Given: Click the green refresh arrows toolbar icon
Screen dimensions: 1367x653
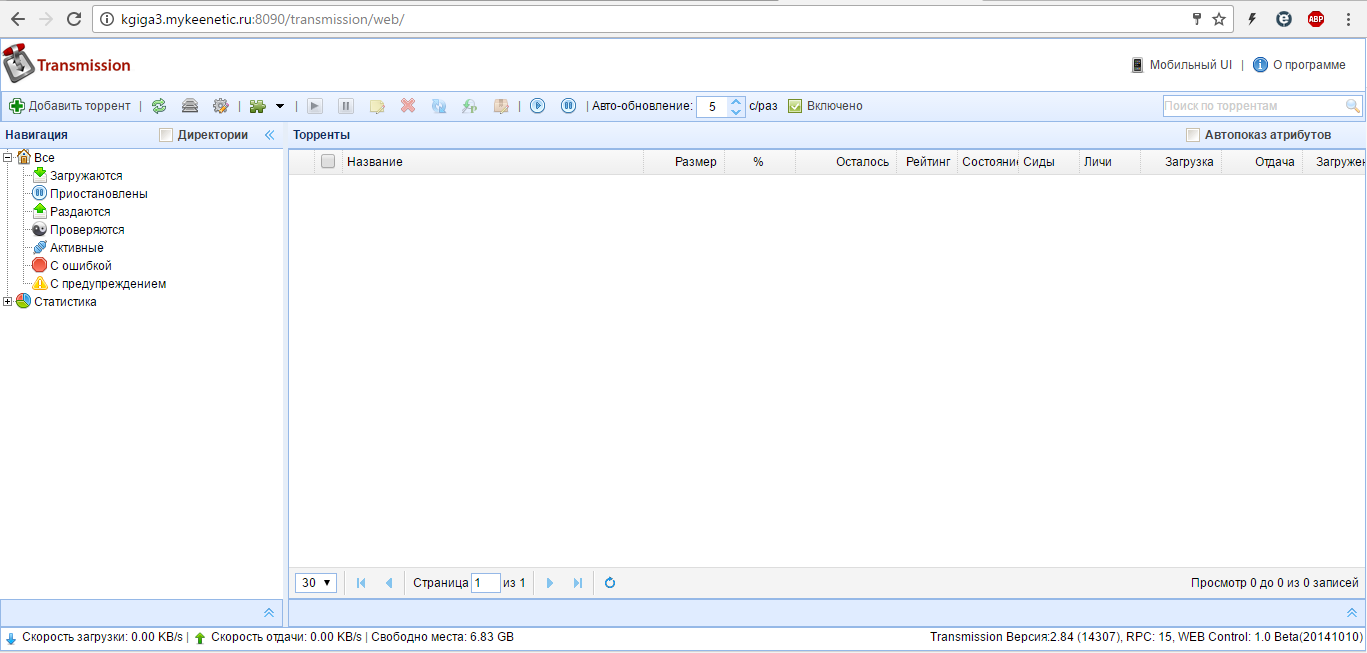Looking at the screenshot, I should [x=159, y=106].
